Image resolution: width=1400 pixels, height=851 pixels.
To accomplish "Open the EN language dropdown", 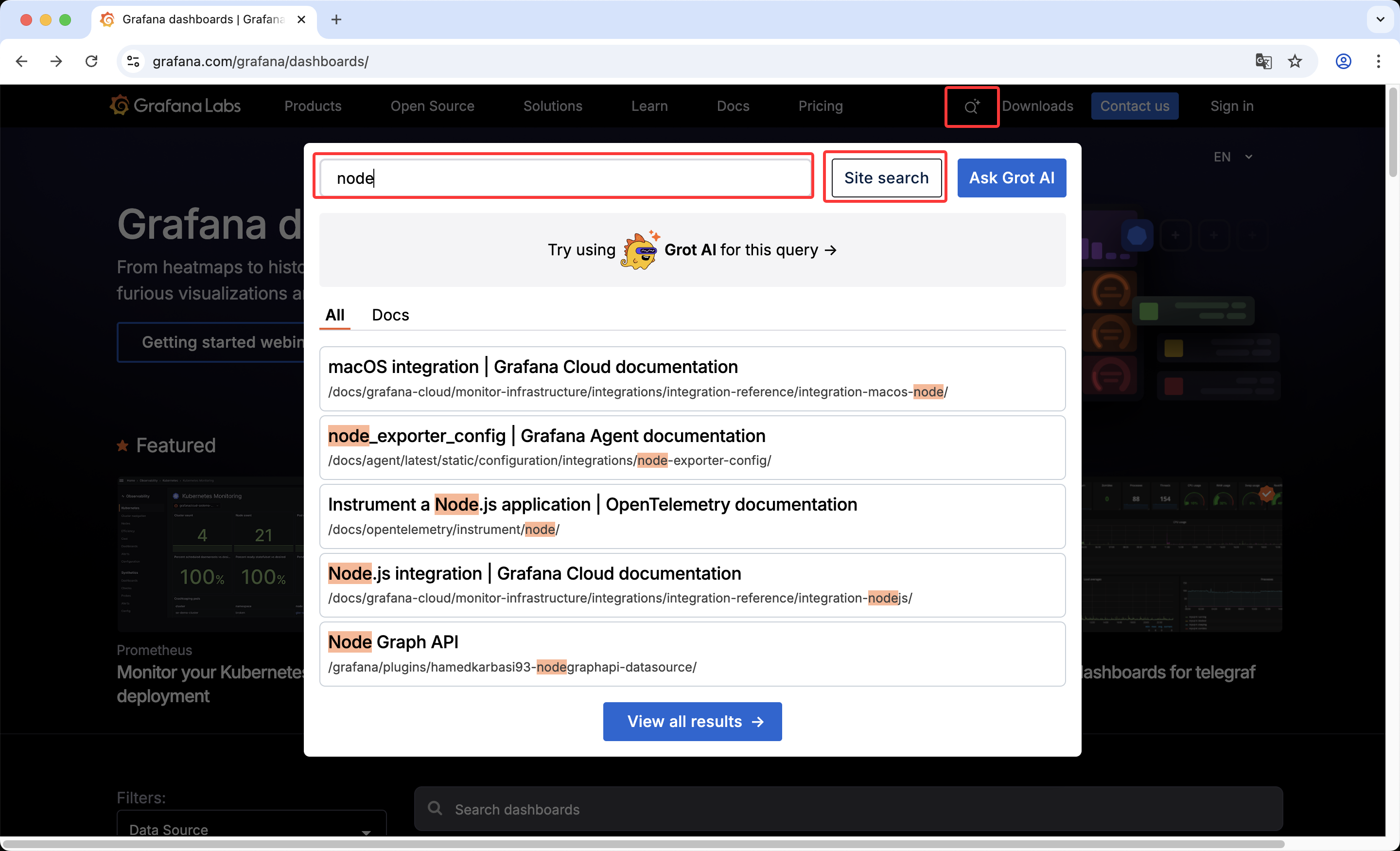I will pyautogui.click(x=1233, y=157).
